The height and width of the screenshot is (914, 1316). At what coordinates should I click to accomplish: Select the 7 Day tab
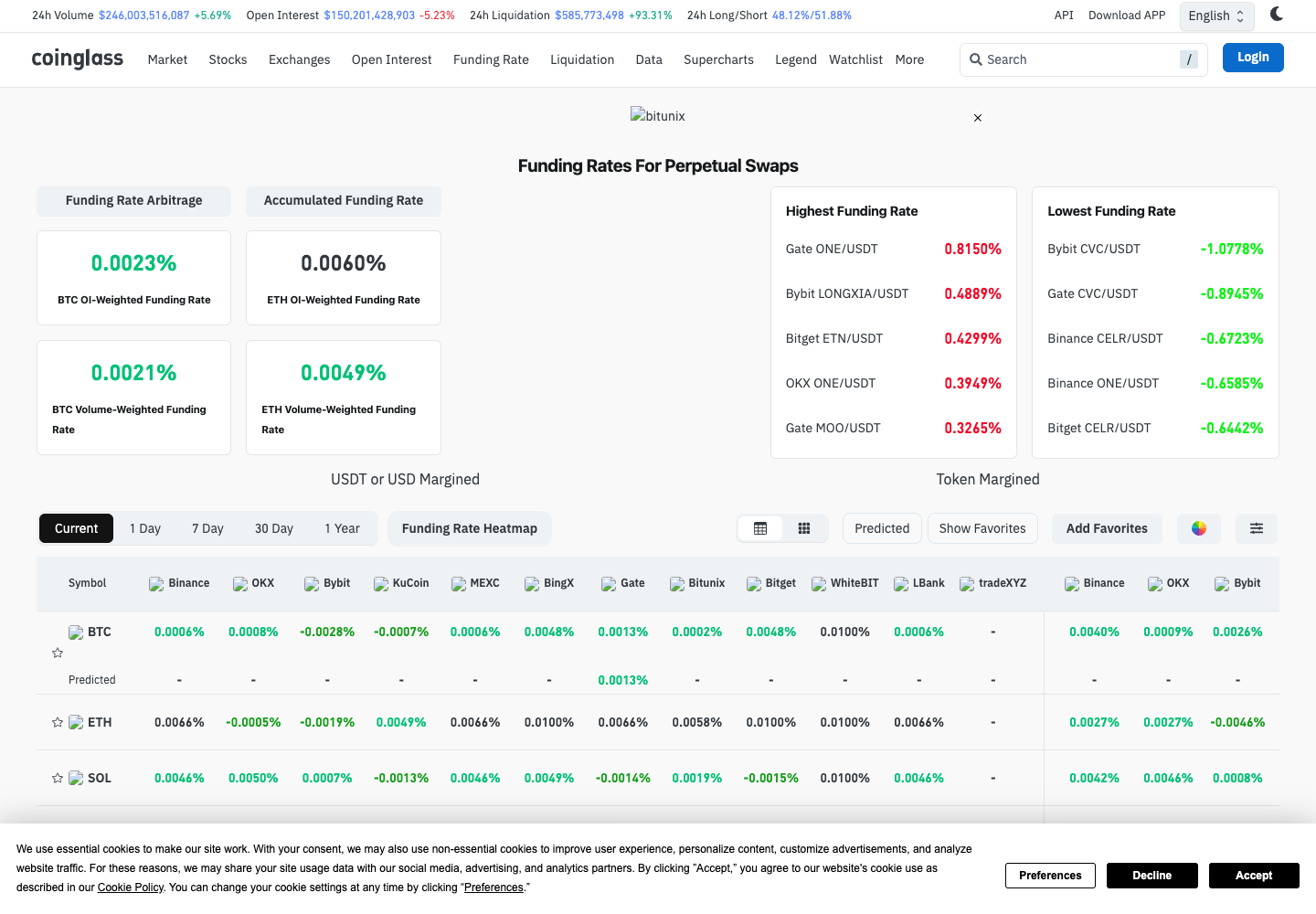(207, 528)
